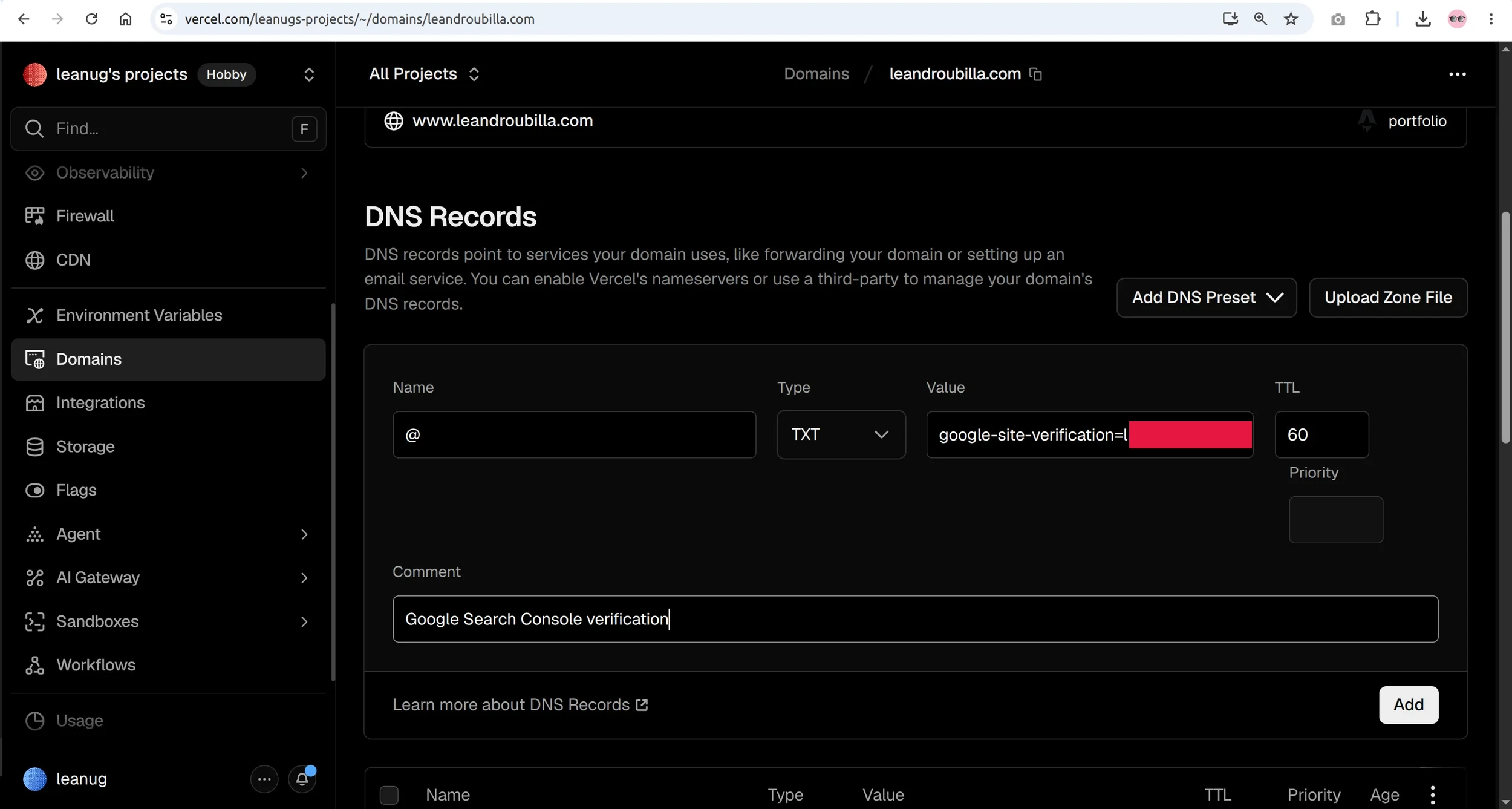Open the browser extensions puzzle icon
The image size is (1512, 809).
coord(1373,19)
